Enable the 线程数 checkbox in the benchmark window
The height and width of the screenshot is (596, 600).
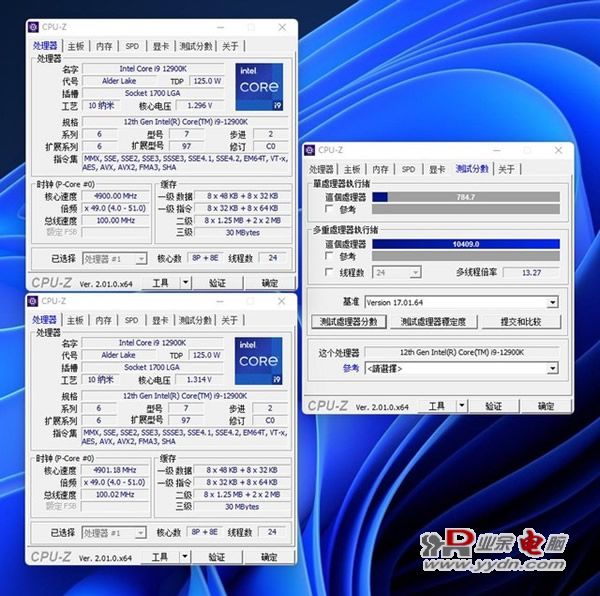(x=328, y=272)
